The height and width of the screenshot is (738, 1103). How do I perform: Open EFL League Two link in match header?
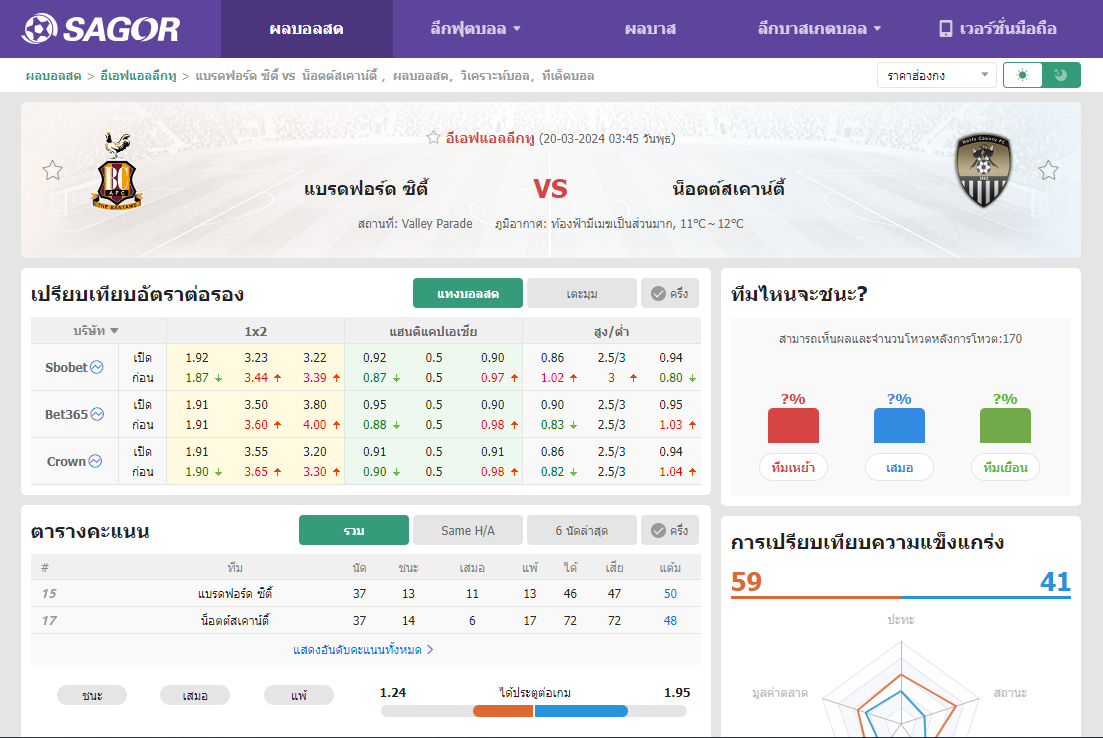coord(490,138)
